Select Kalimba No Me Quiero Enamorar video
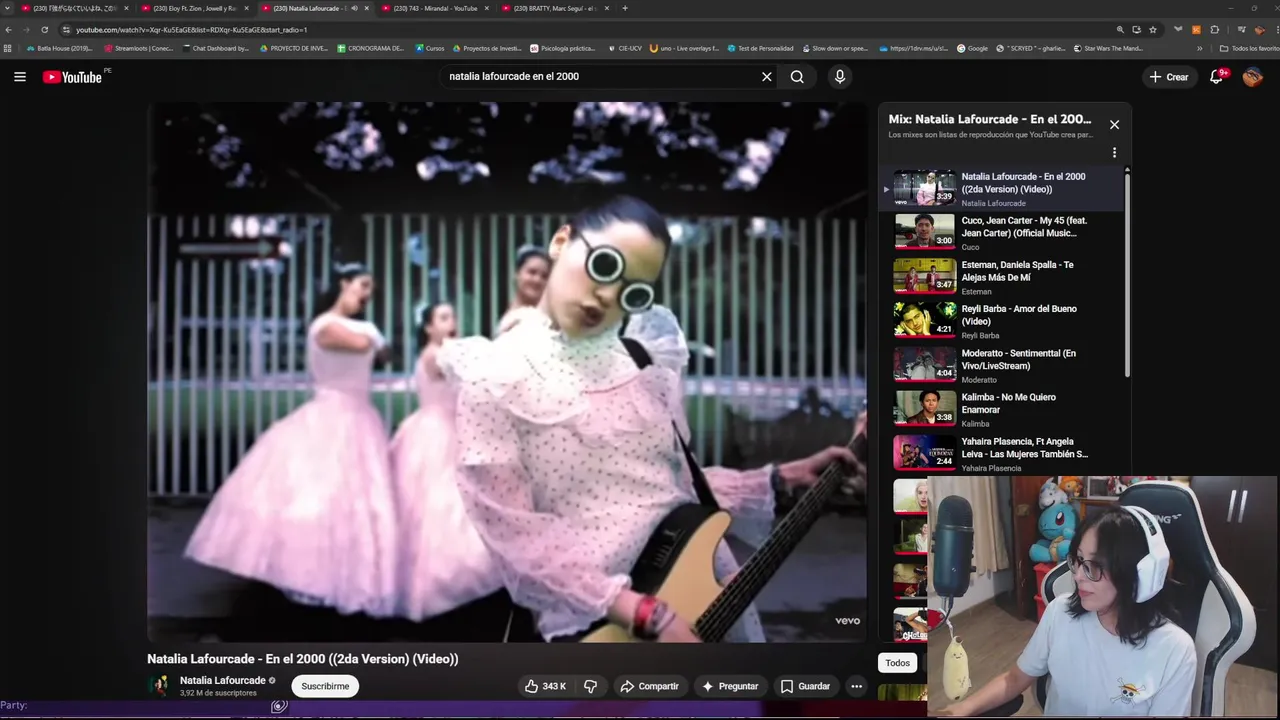 click(1001, 409)
